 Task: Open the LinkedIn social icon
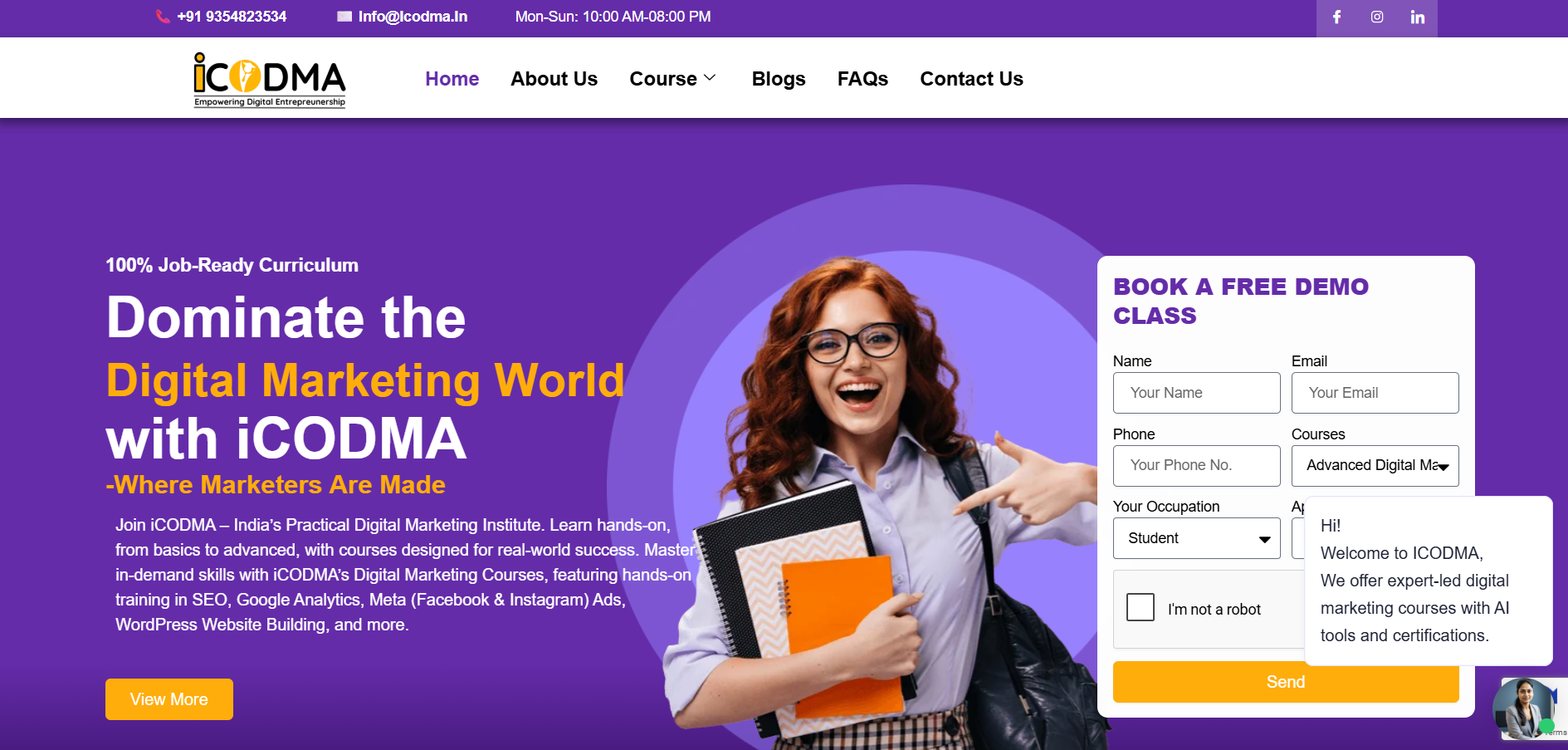click(1418, 17)
